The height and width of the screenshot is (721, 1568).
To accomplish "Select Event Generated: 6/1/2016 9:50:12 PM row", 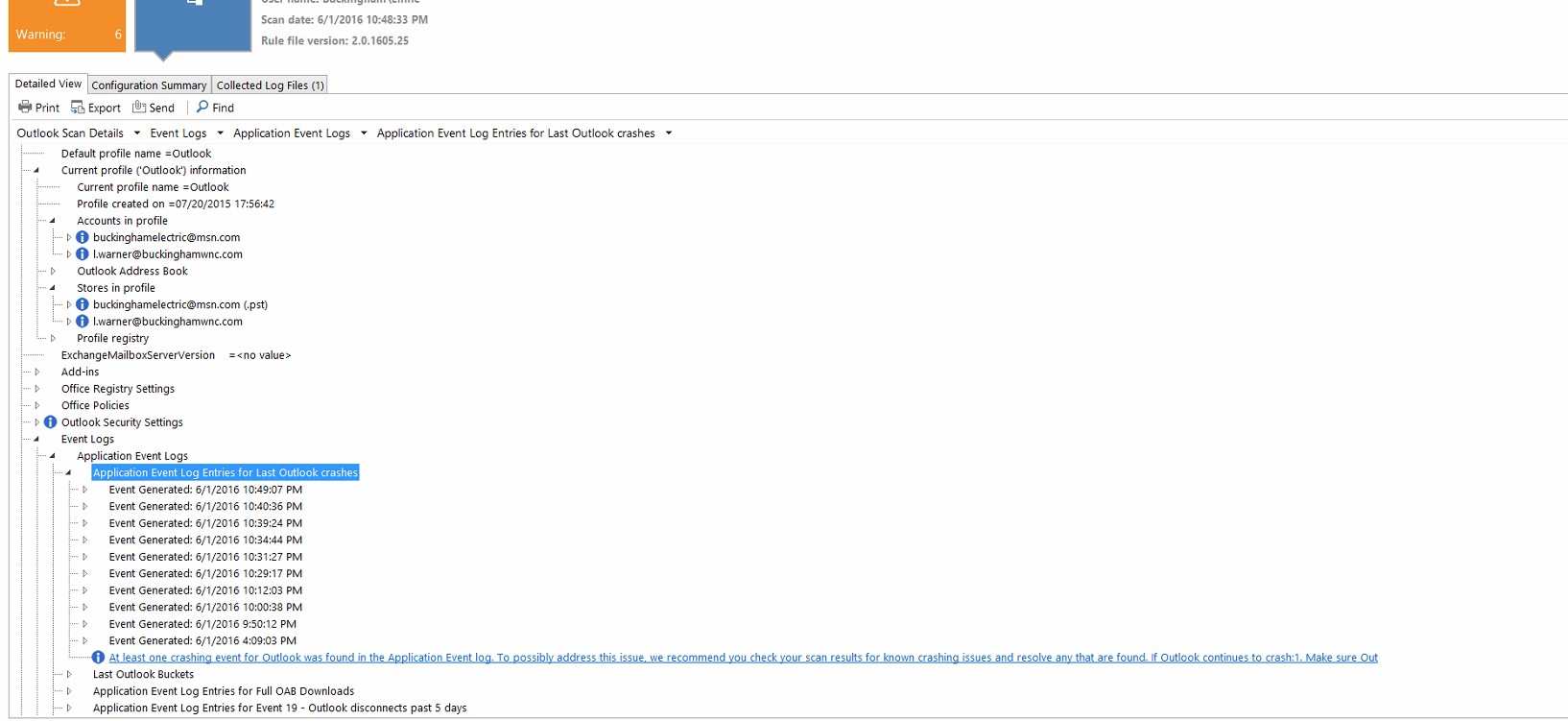I will click(x=202, y=624).
